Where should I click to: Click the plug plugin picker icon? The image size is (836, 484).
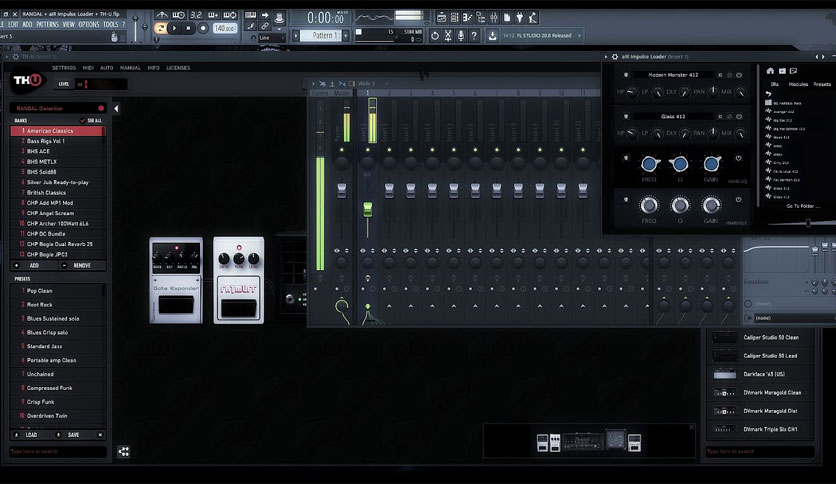click(520, 18)
